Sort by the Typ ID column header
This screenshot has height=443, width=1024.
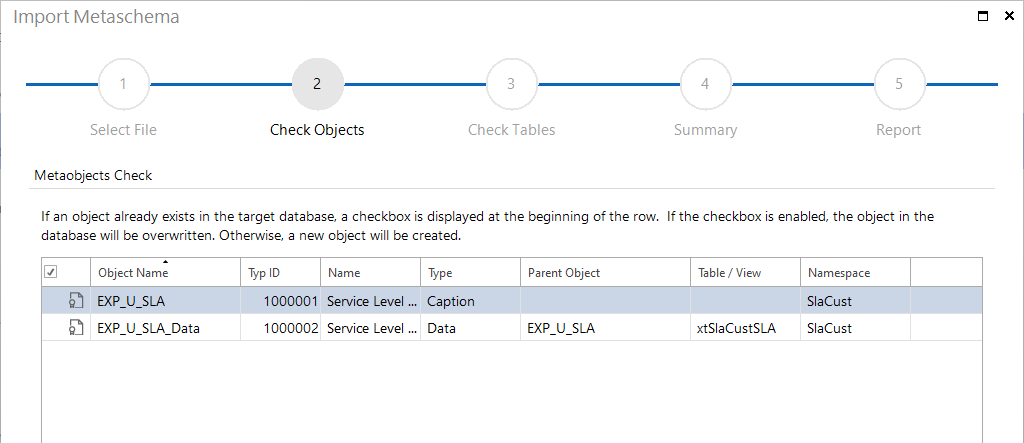coord(281,272)
